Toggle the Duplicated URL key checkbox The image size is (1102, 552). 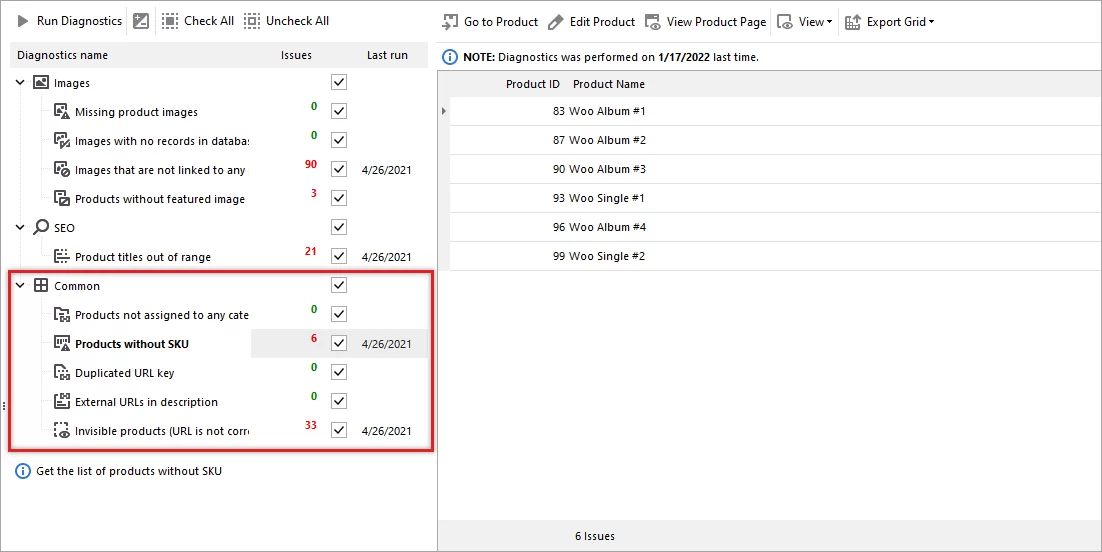(339, 372)
